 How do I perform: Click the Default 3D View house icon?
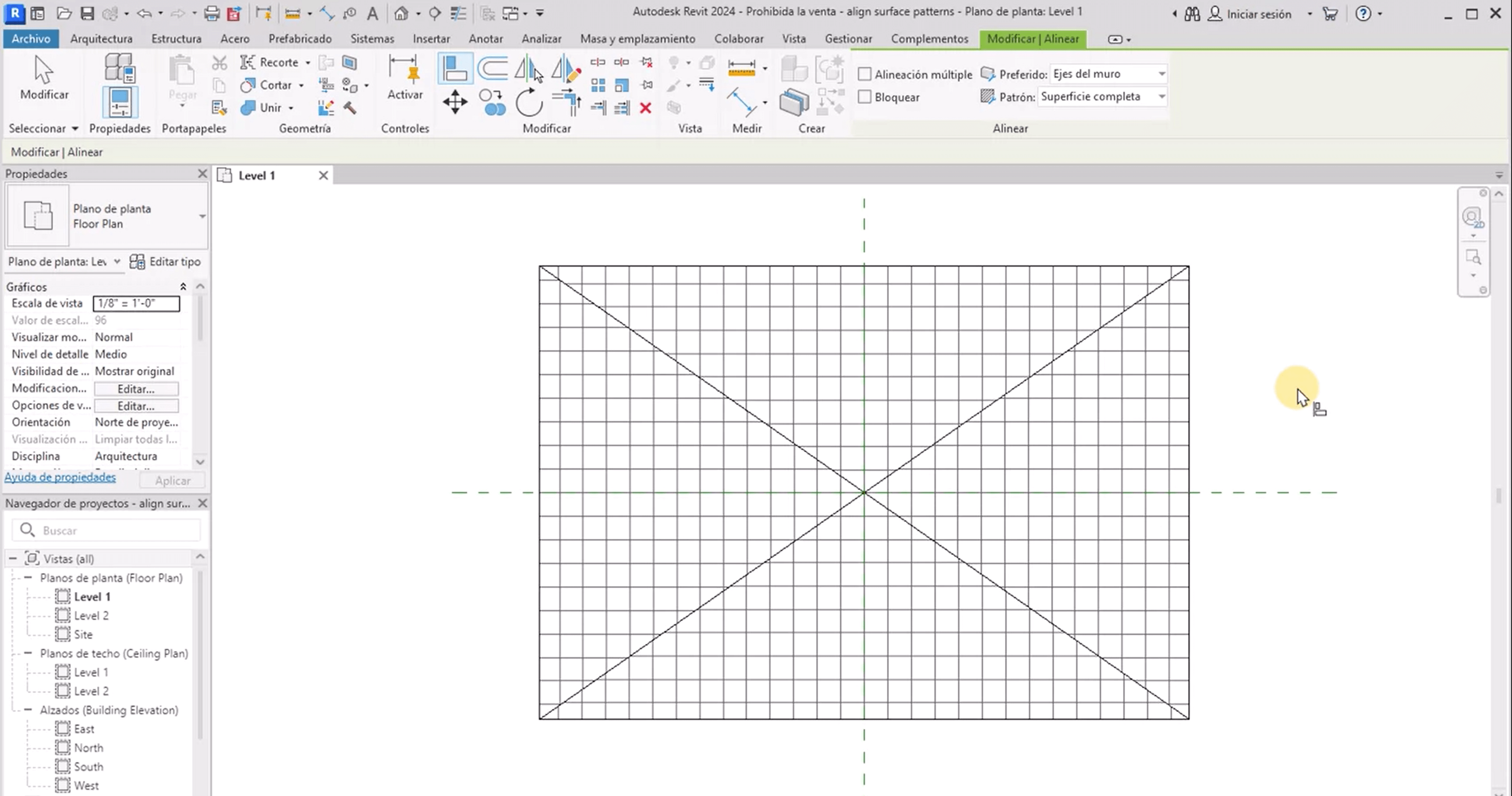(x=401, y=13)
